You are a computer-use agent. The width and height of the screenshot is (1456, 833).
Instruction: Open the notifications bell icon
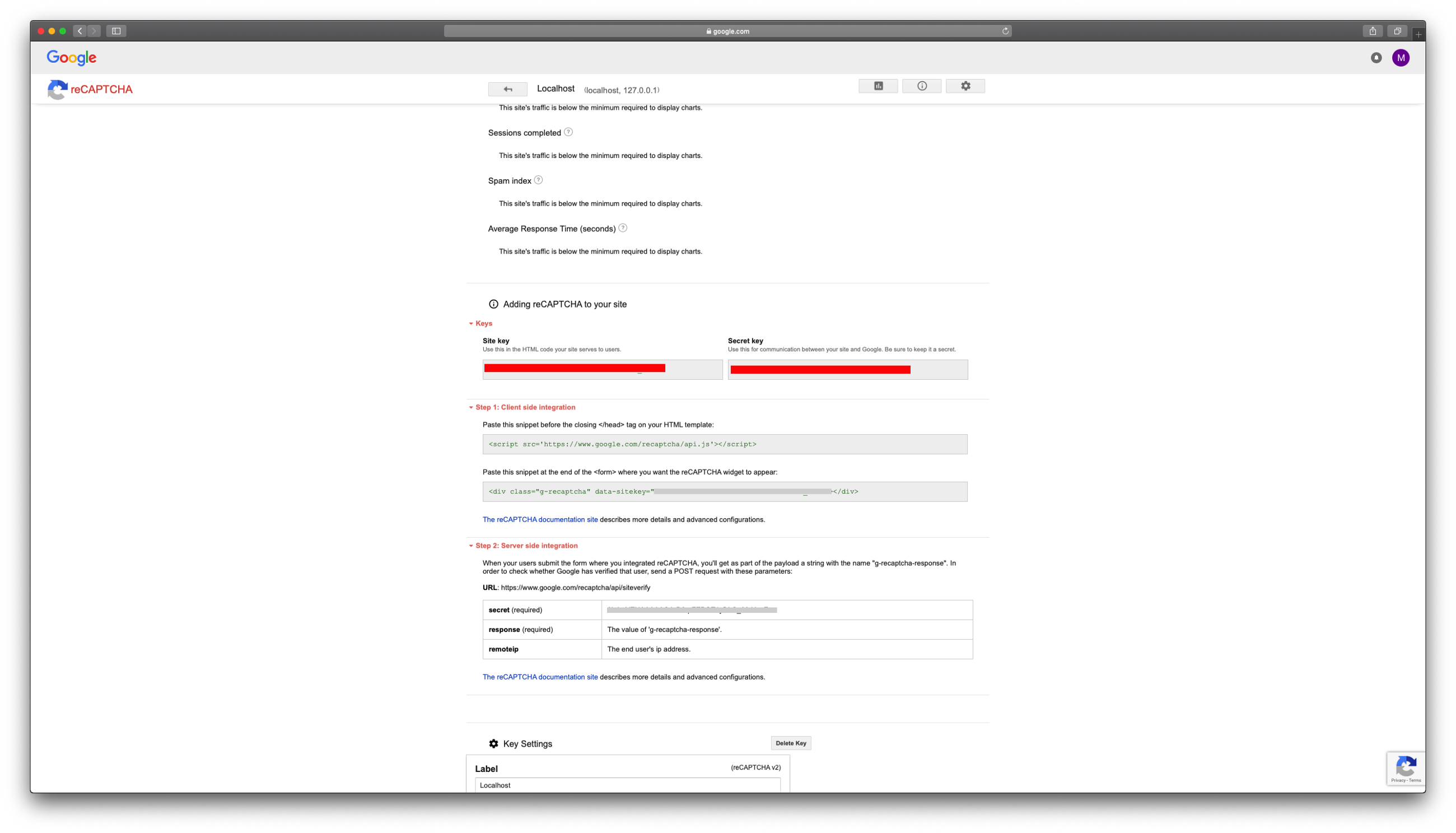(x=1376, y=58)
